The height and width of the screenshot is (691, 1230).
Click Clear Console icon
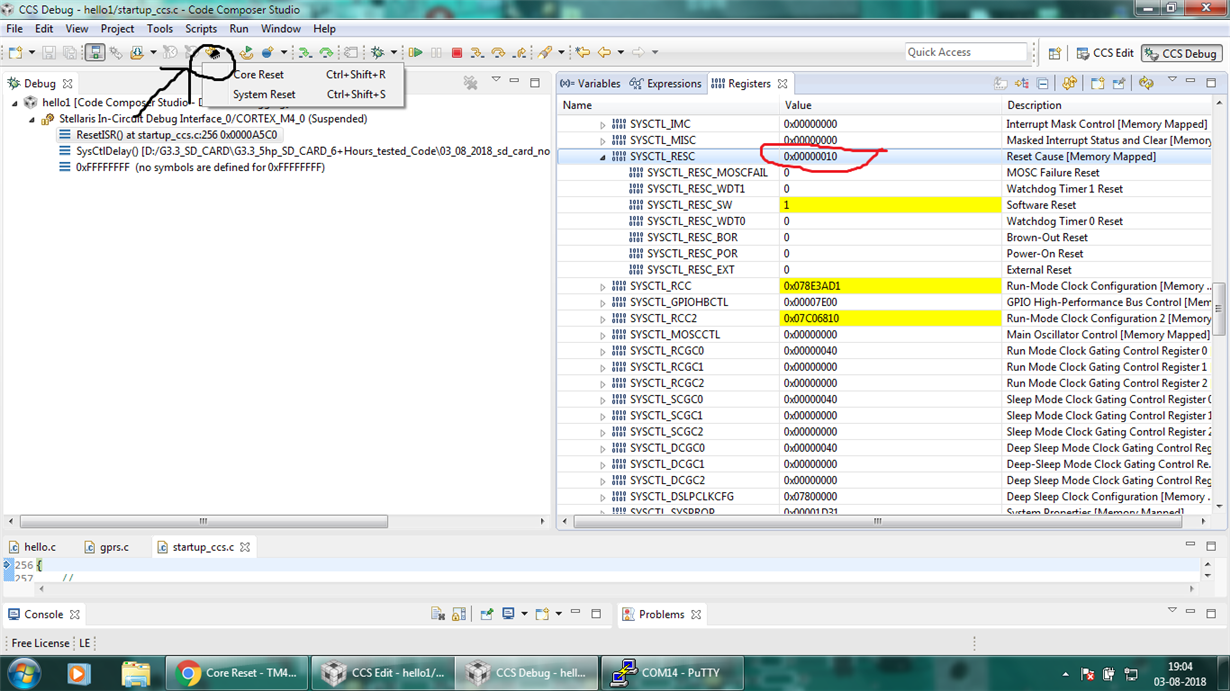[x=437, y=614]
